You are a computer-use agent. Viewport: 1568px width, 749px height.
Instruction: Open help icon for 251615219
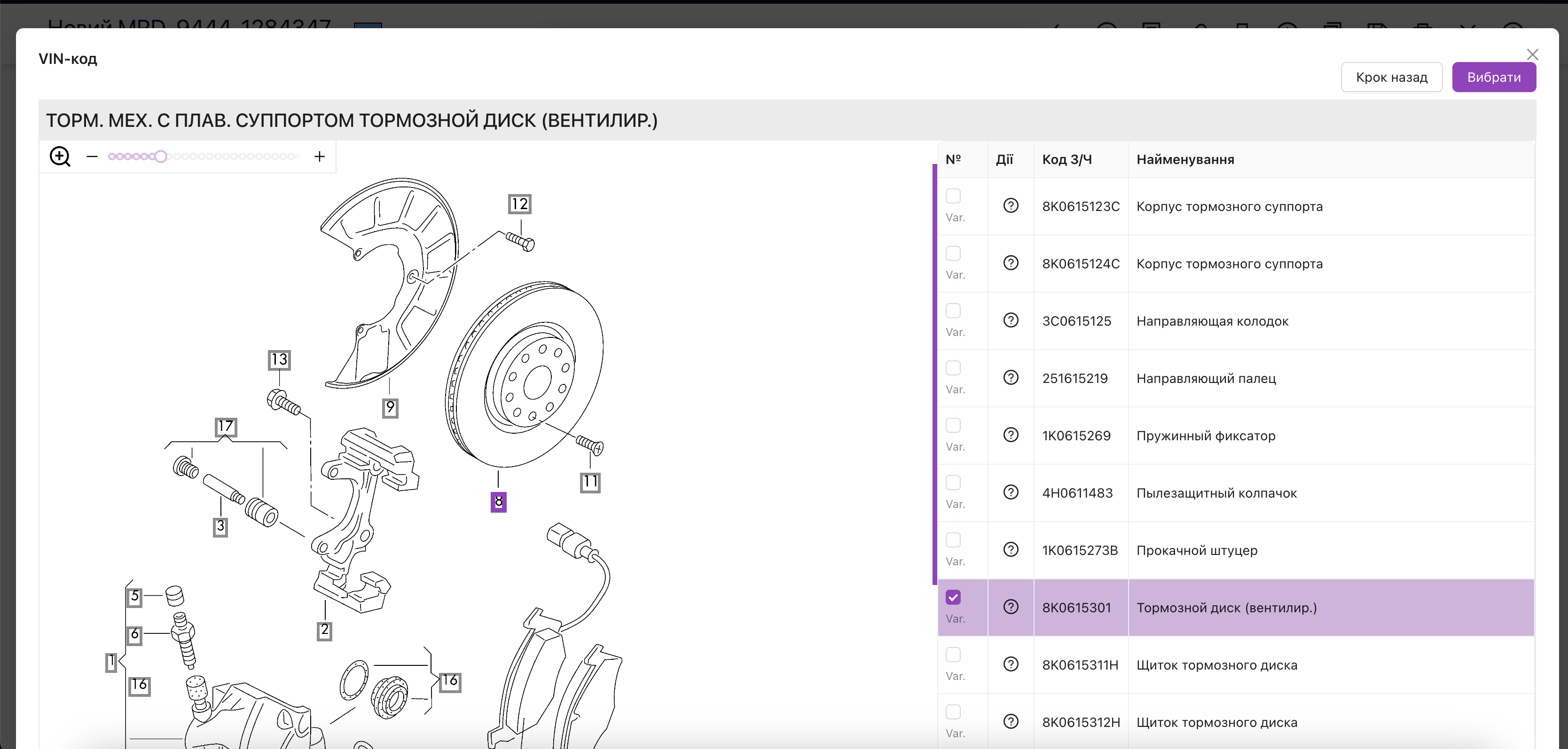click(1011, 377)
